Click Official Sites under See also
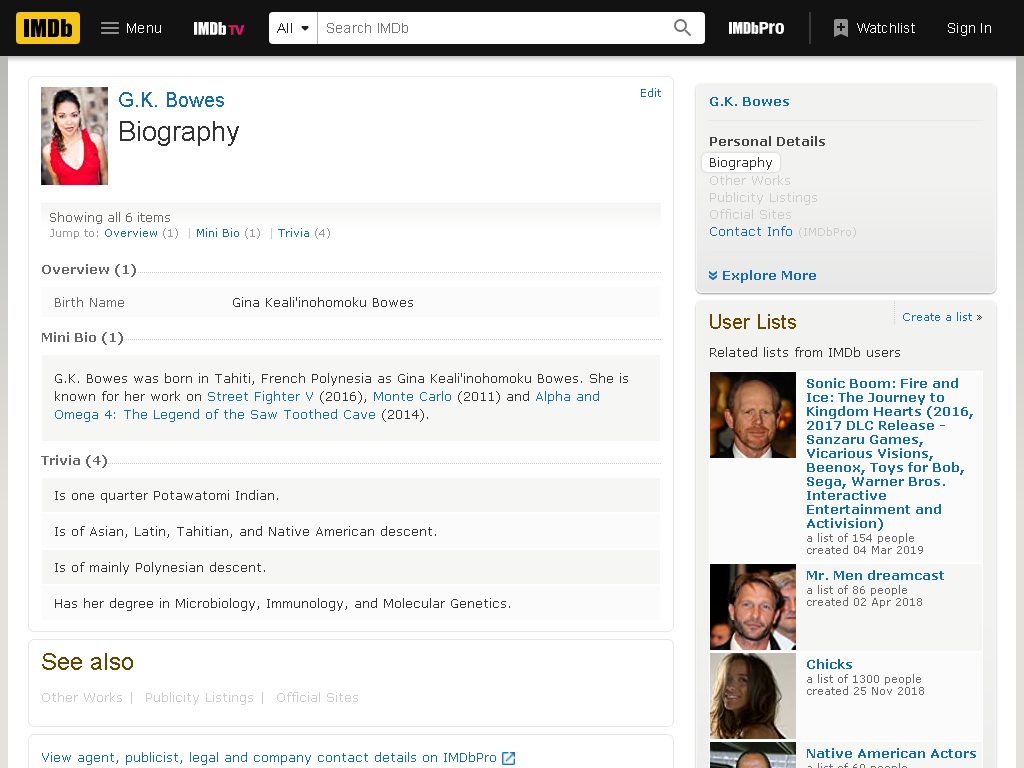Screen dimensions: 1024x768 [317, 697]
